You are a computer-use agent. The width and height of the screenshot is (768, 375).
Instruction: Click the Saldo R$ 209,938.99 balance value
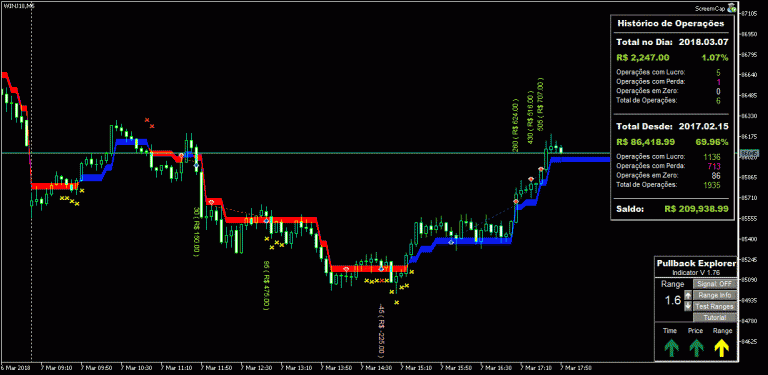[696, 209]
